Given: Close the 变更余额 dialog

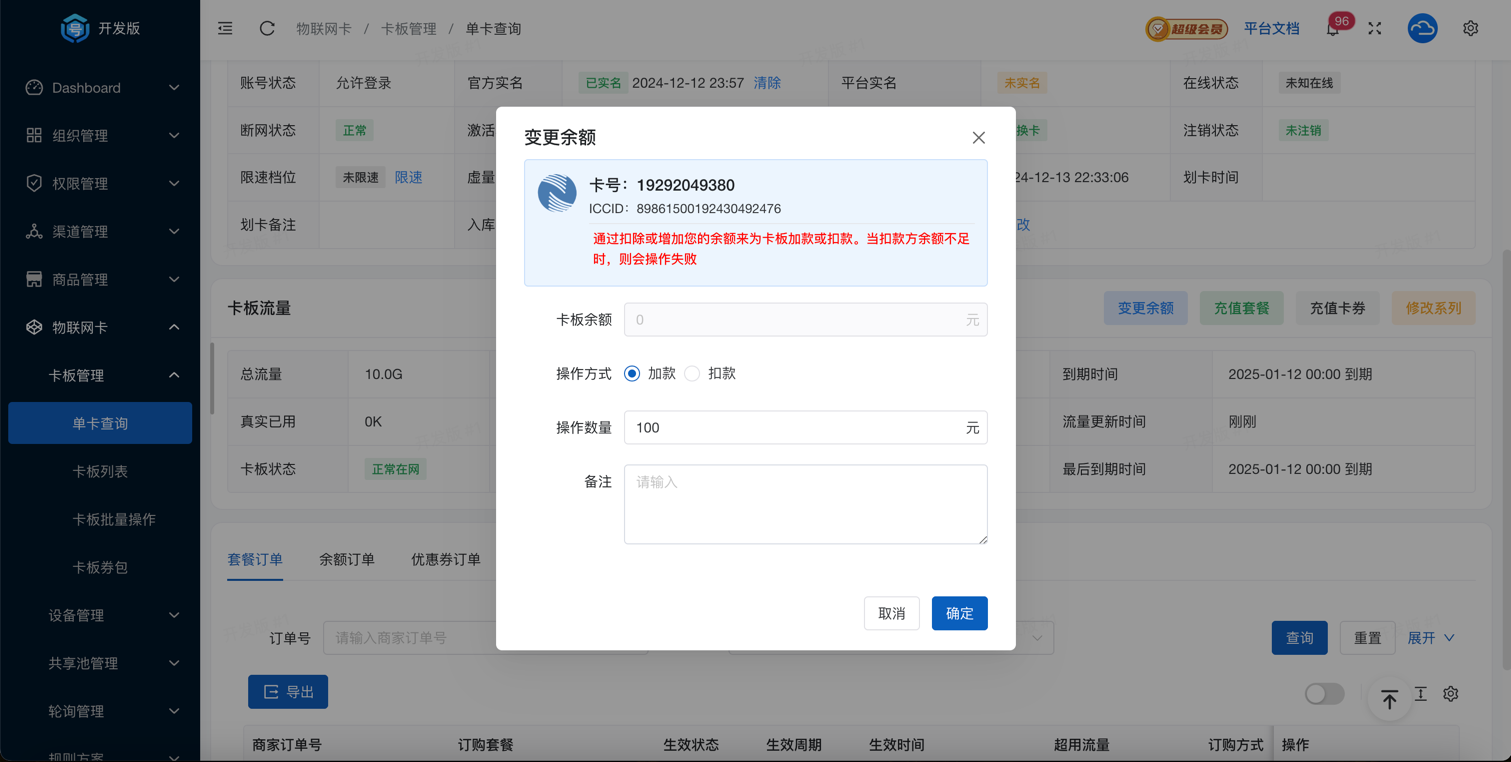Looking at the screenshot, I should (x=978, y=138).
